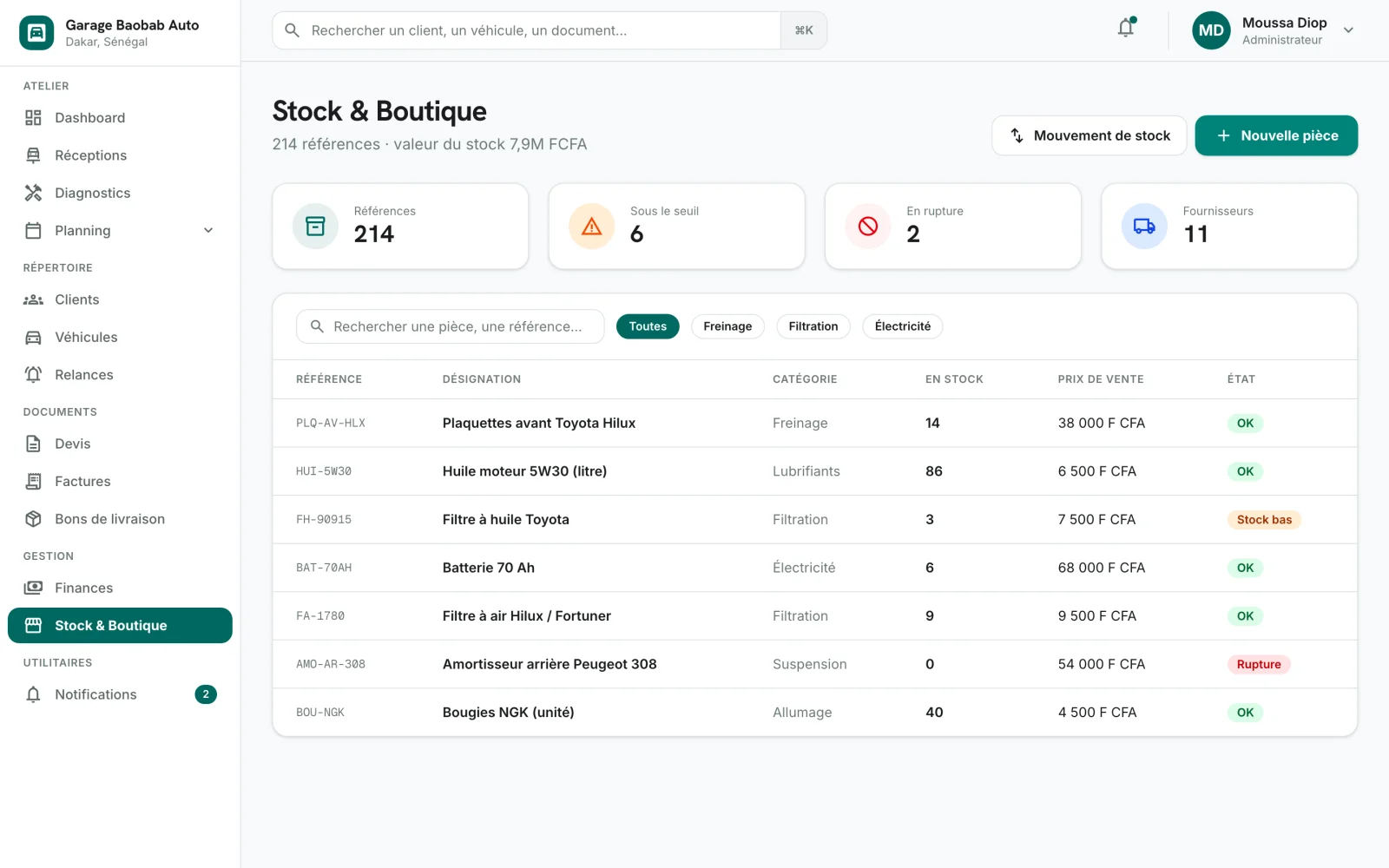Click the Nouvelle pièce button
This screenshot has width=1389, height=868.
1276,135
